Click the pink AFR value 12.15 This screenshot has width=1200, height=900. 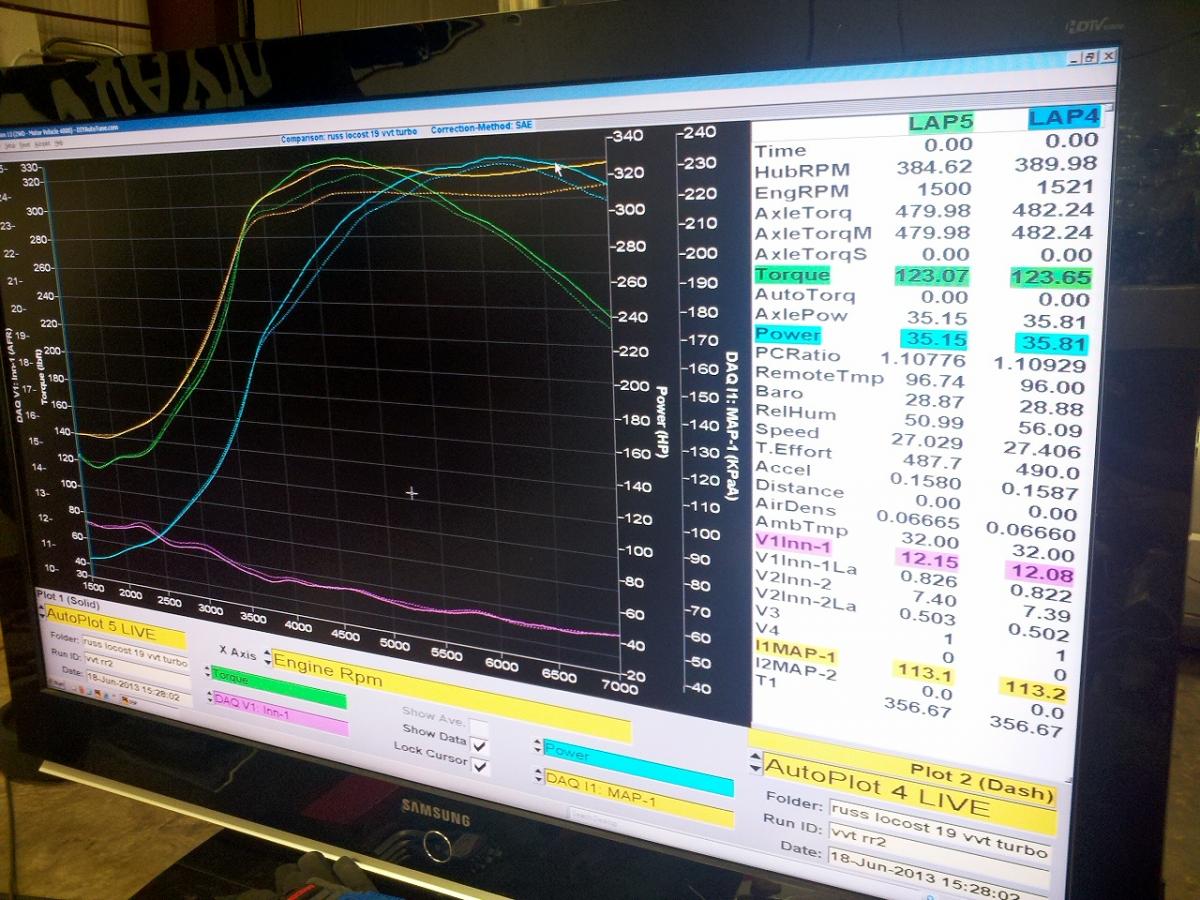[929, 561]
